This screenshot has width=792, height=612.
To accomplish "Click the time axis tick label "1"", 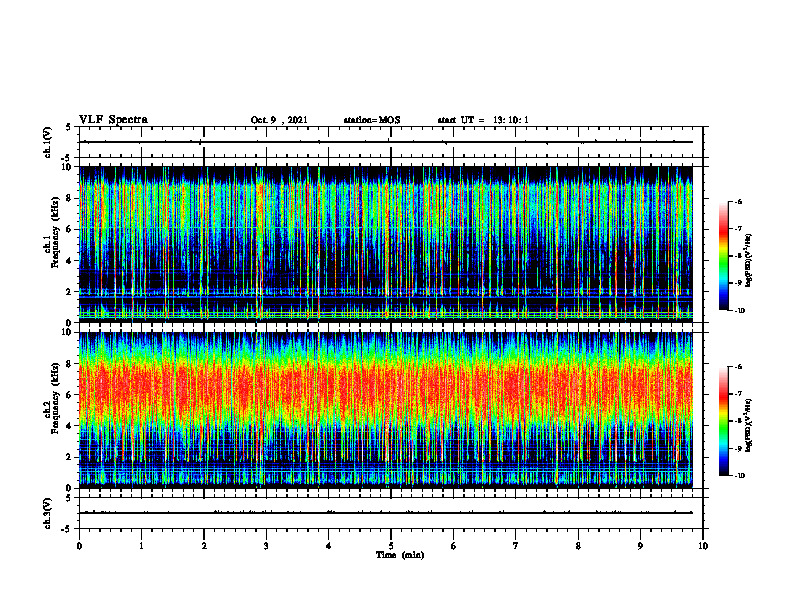I will tap(141, 546).
